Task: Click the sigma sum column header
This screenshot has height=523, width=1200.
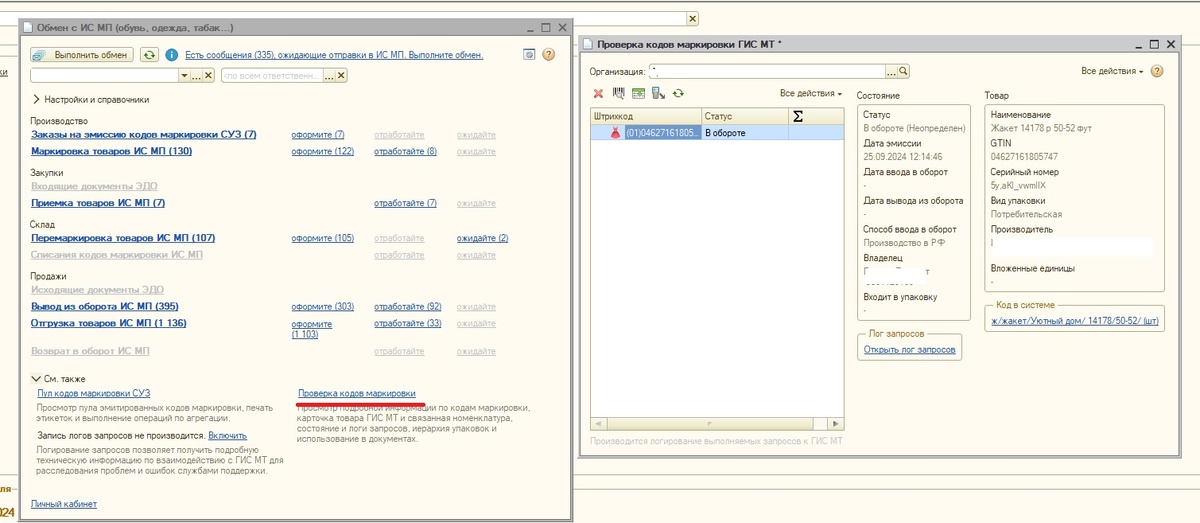Action: [x=797, y=116]
